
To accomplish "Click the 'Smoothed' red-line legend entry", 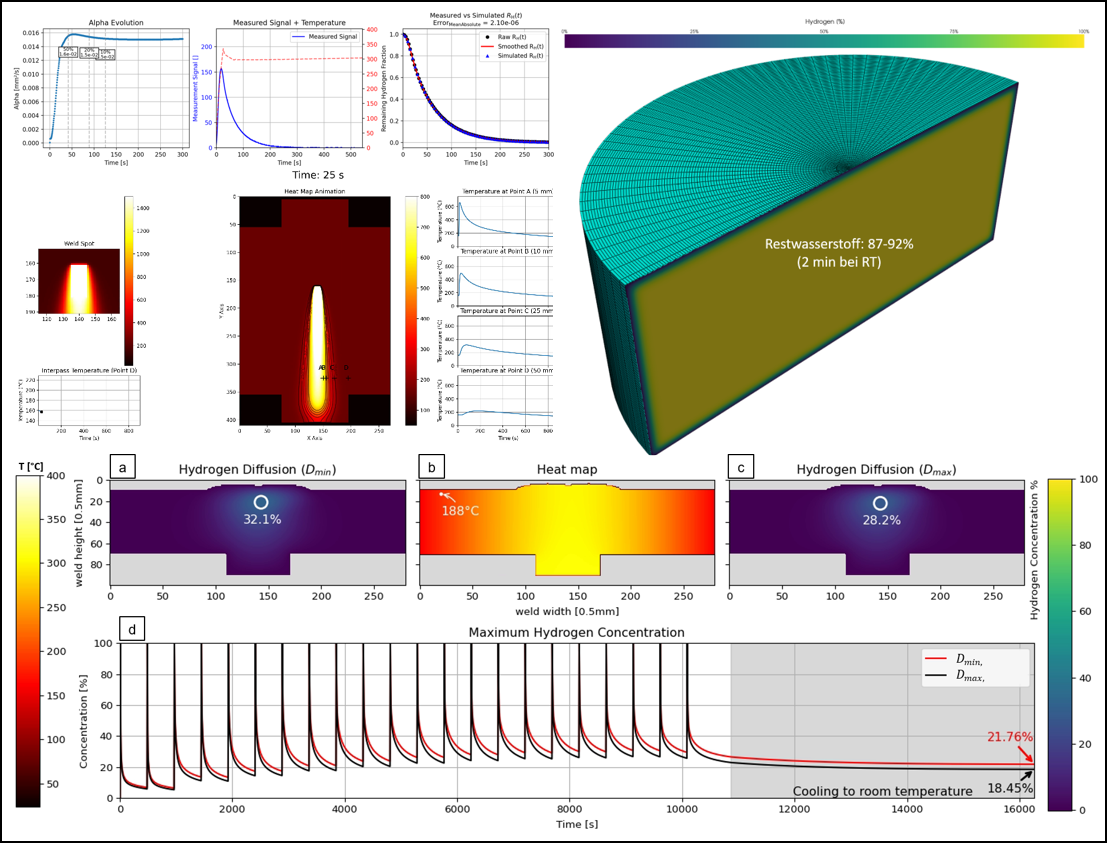I will (x=513, y=46).
